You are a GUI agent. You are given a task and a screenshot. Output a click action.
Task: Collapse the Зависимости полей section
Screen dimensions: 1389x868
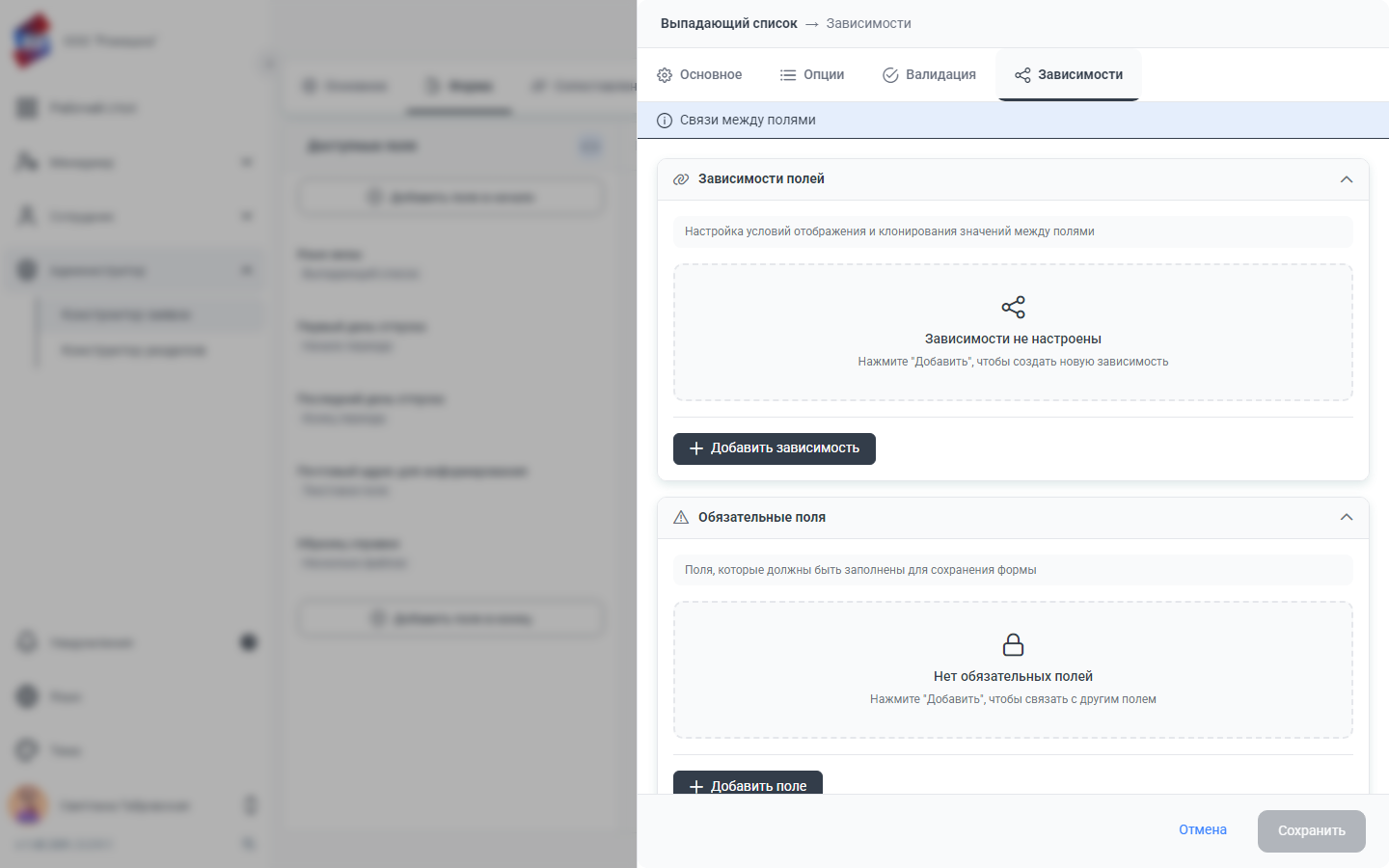pyautogui.click(x=1347, y=179)
